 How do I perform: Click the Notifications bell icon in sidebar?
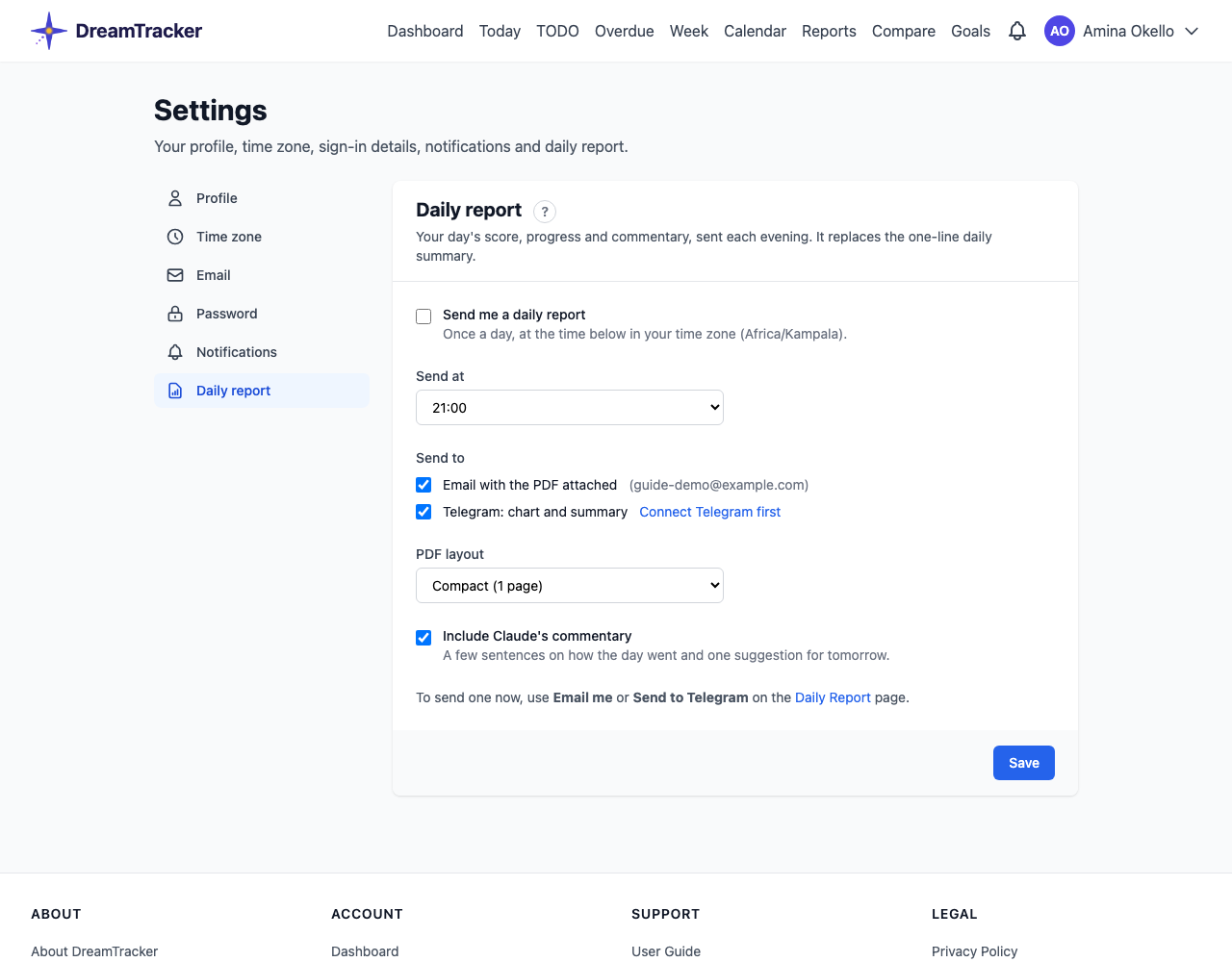coord(175,352)
